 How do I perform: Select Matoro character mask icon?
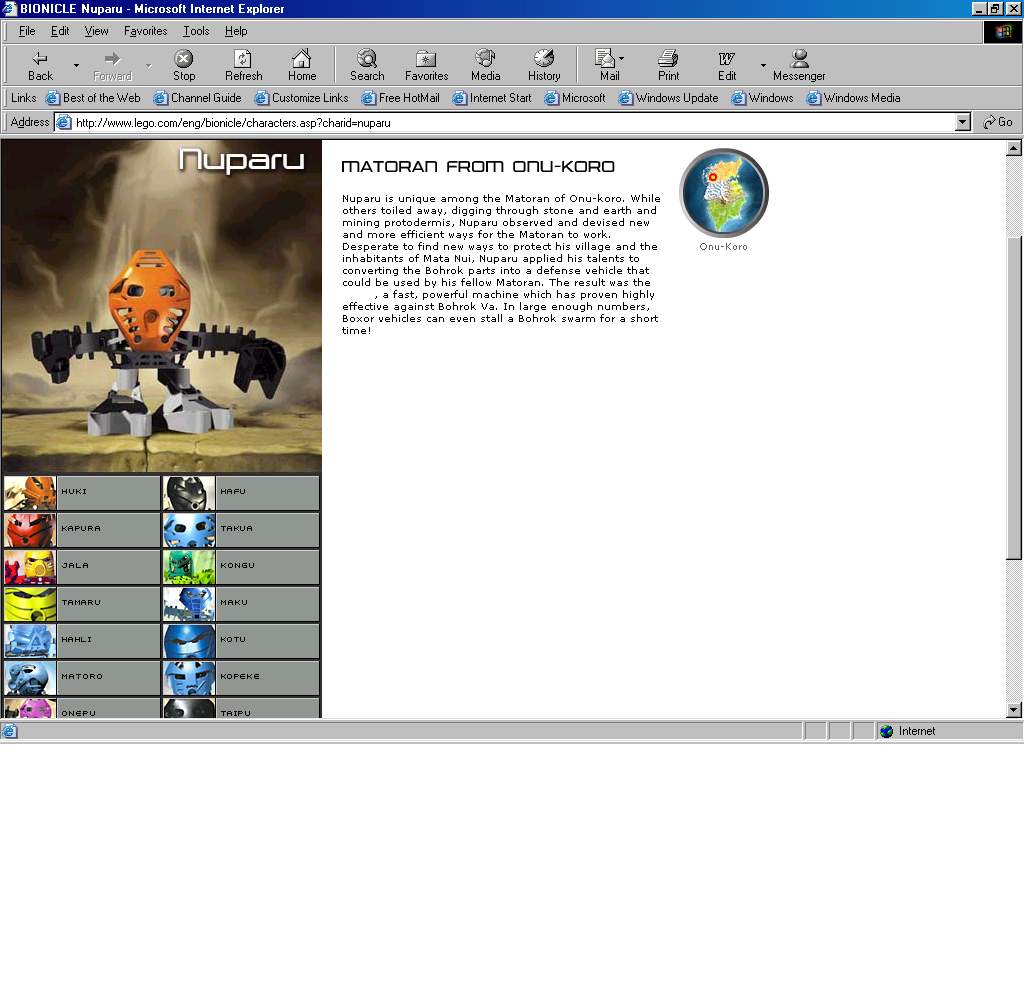(x=30, y=678)
